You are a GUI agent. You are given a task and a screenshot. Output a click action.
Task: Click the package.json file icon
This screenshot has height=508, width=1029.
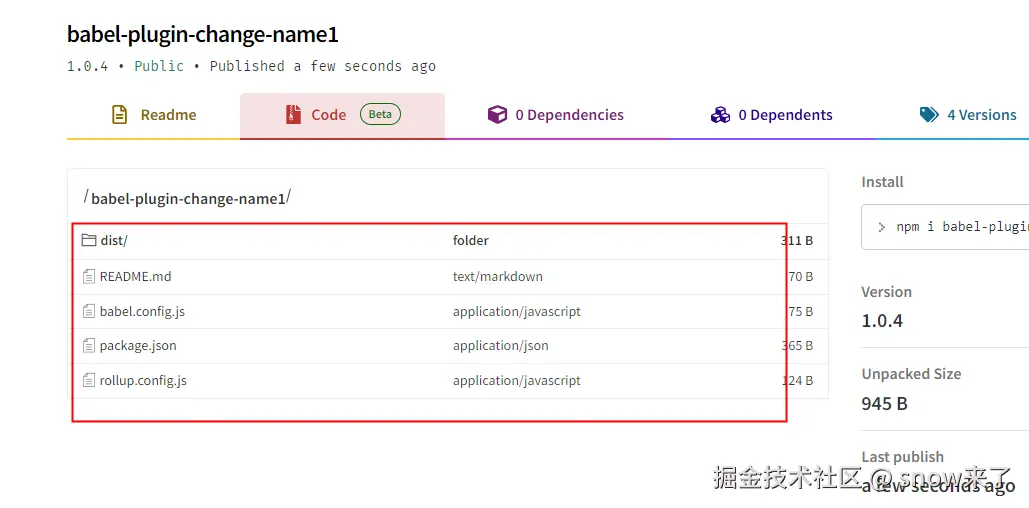click(89, 345)
